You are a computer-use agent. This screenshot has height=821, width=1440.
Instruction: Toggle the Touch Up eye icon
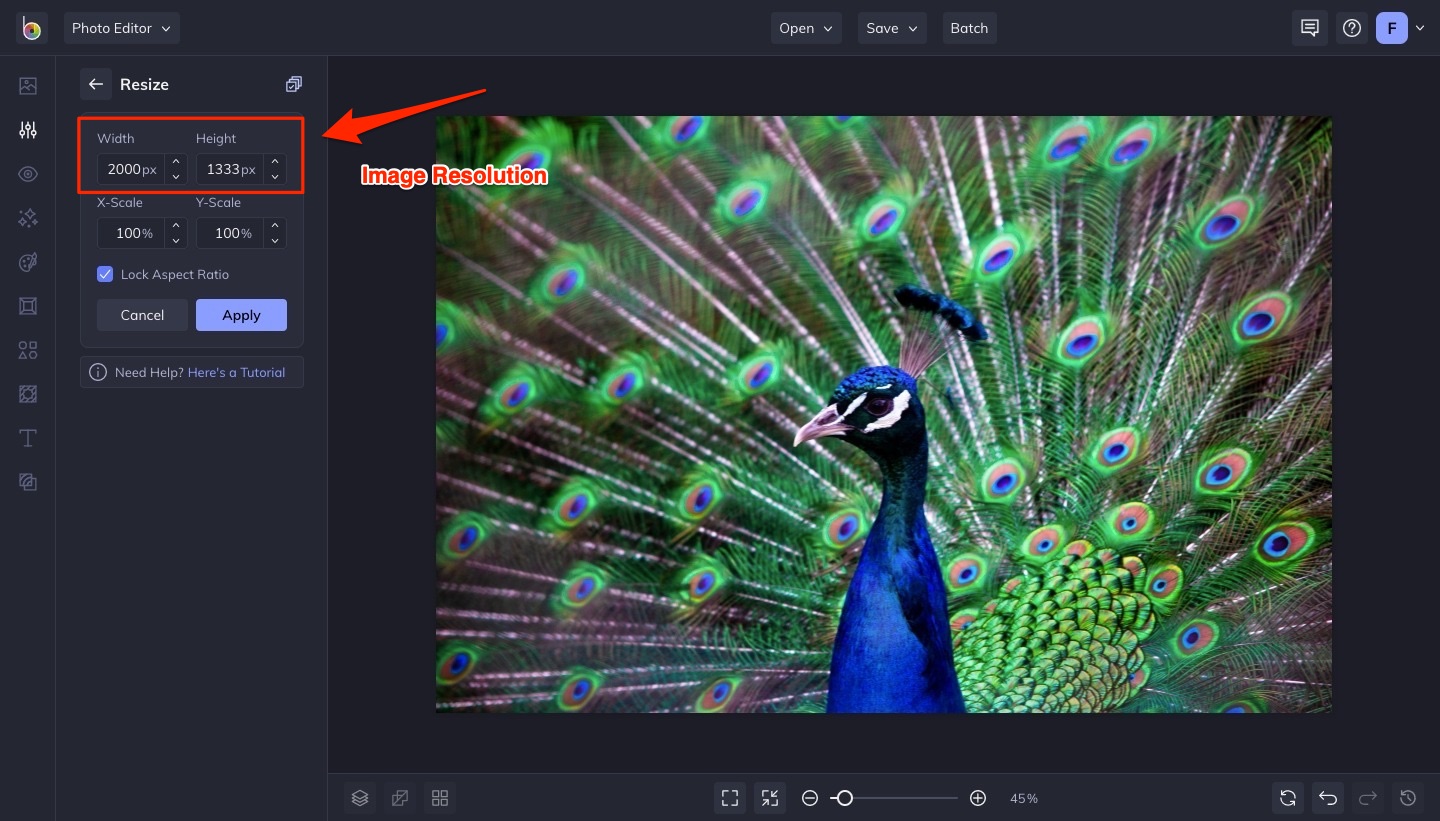coord(28,174)
